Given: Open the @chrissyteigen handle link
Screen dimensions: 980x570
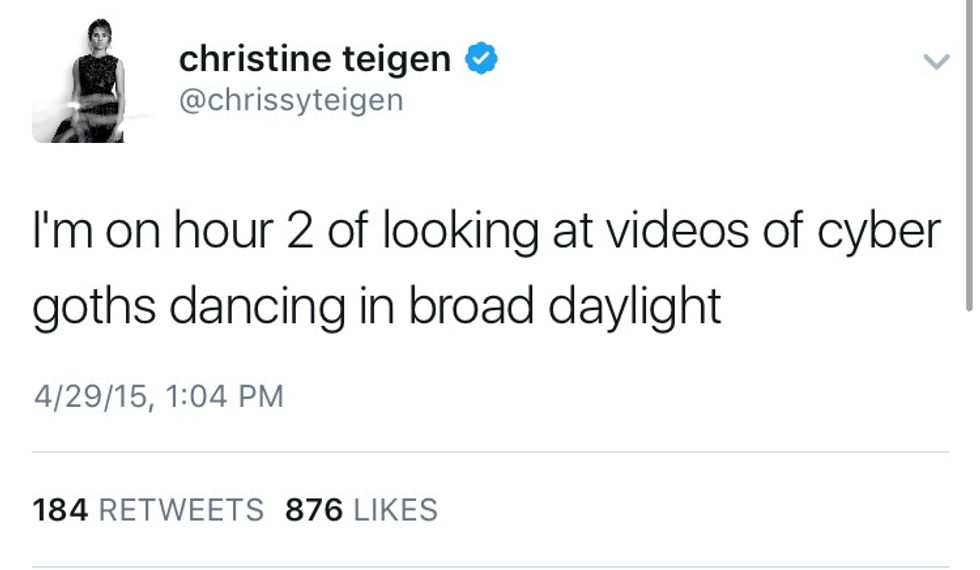Looking at the screenshot, I should (x=290, y=100).
